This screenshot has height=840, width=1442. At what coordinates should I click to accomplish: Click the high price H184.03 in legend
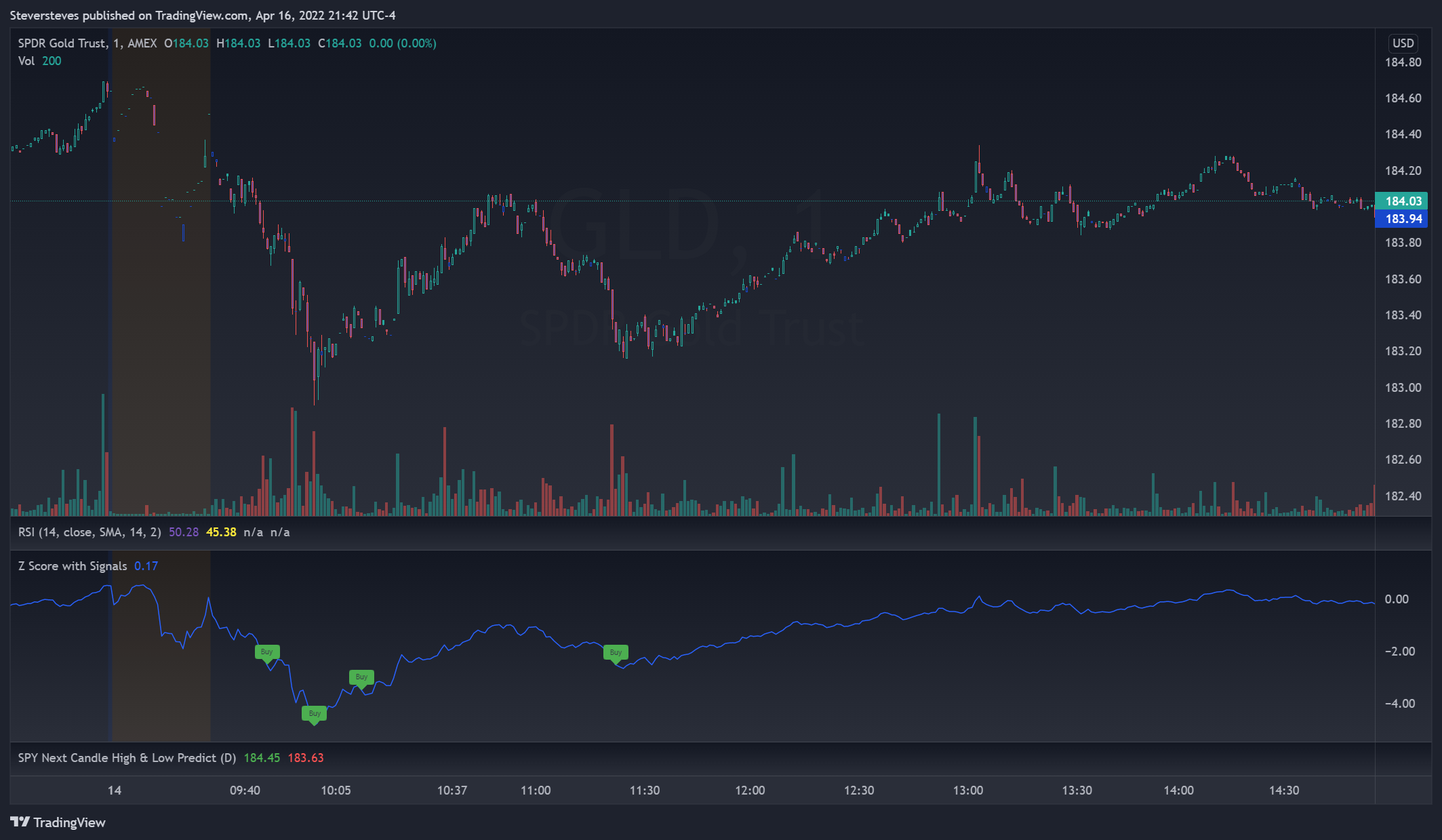coord(238,43)
